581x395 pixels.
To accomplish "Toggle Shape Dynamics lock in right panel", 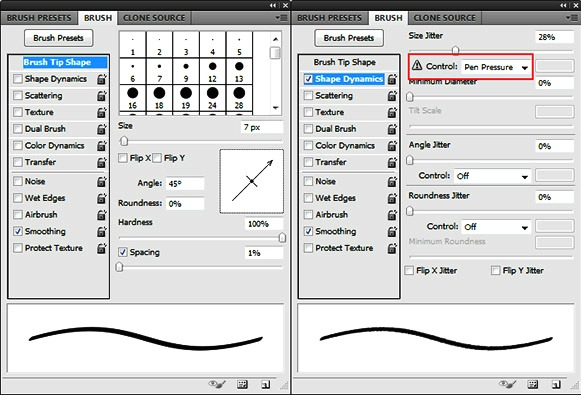I will [x=392, y=79].
